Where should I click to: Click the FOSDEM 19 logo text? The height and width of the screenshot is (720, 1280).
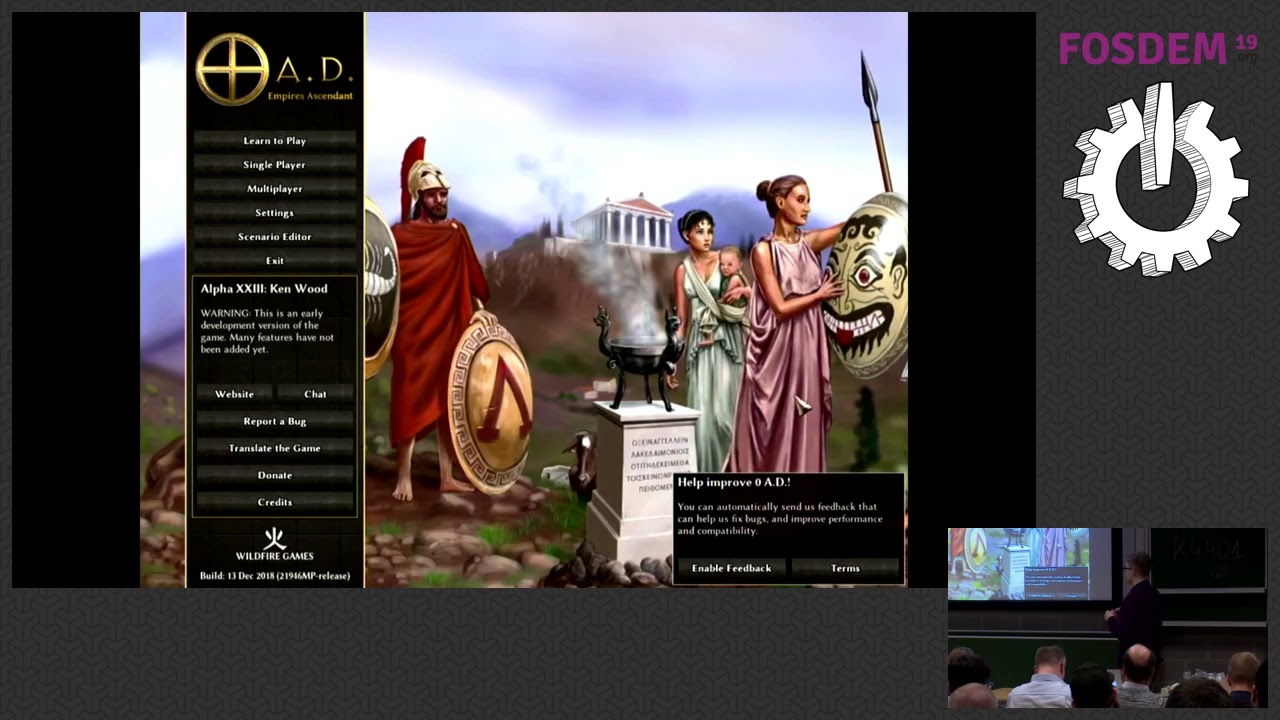(x=1157, y=48)
